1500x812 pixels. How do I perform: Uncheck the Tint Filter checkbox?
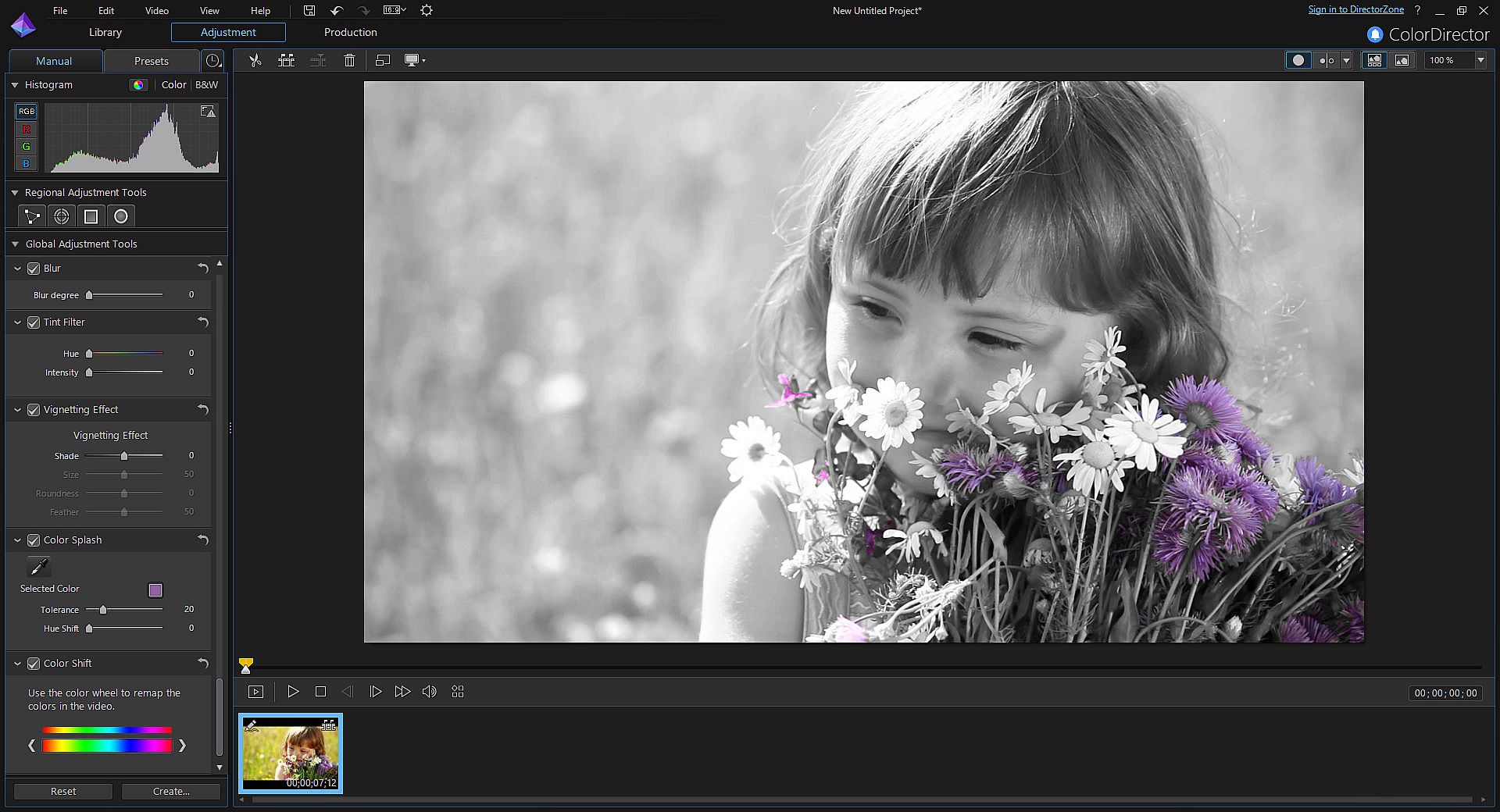(34, 322)
